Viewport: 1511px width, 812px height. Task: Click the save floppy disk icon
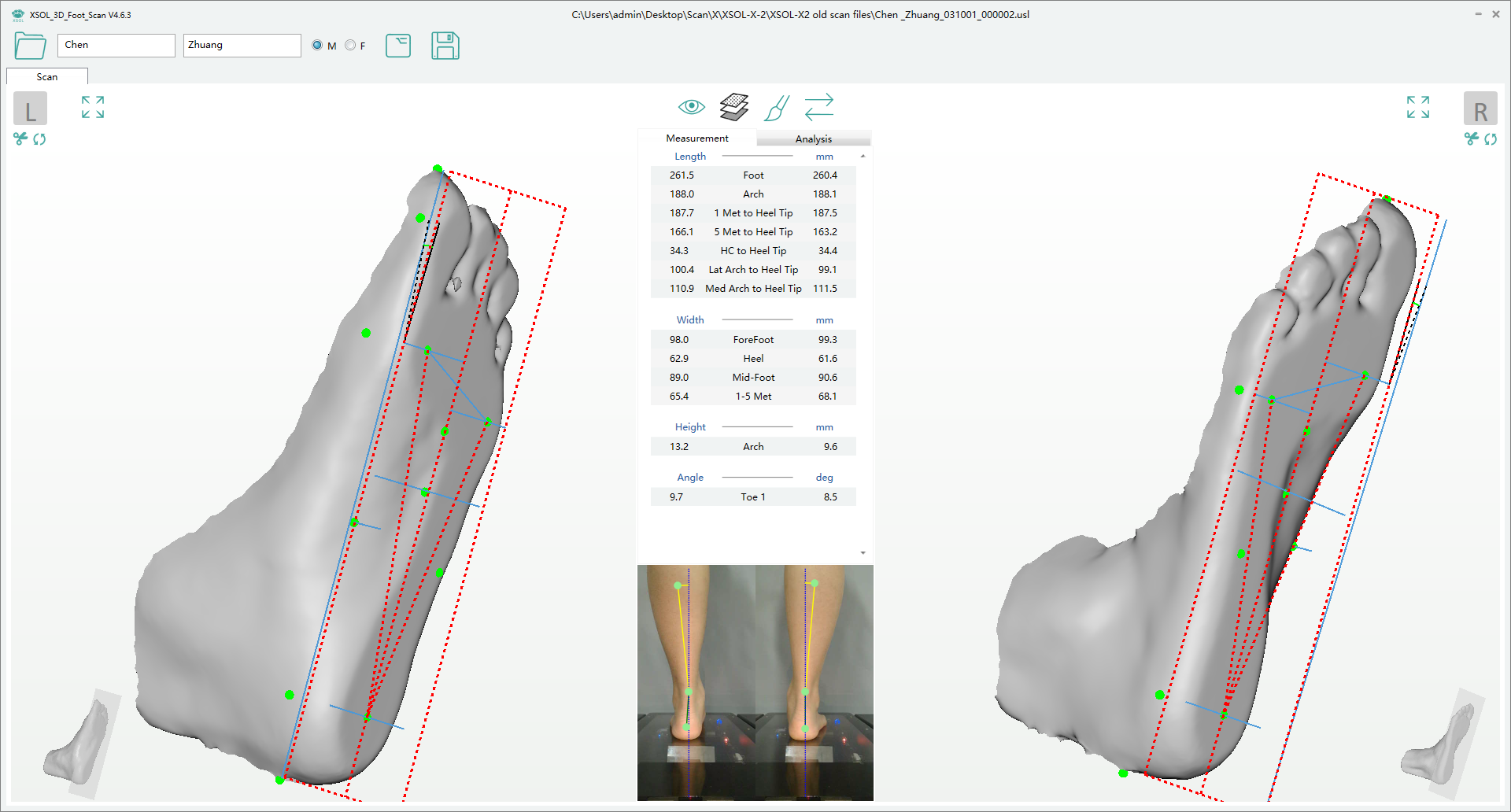point(445,46)
